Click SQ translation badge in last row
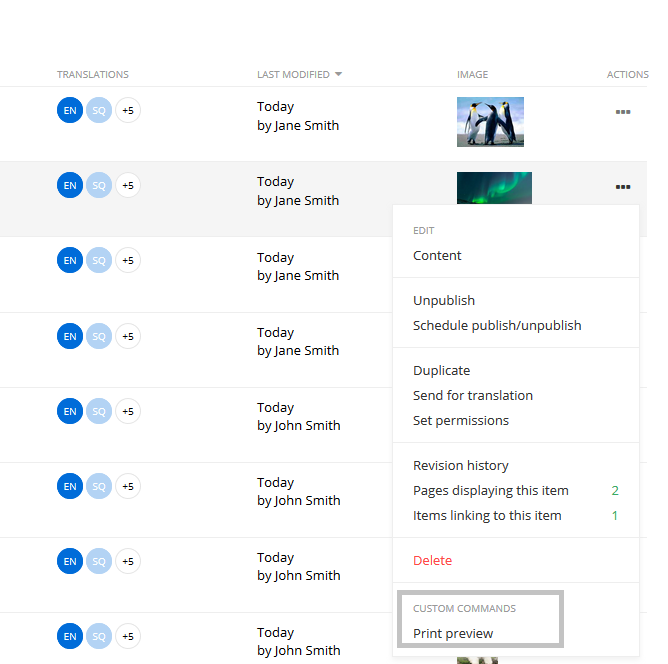This screenshot has height=664, width=668. 99,636
